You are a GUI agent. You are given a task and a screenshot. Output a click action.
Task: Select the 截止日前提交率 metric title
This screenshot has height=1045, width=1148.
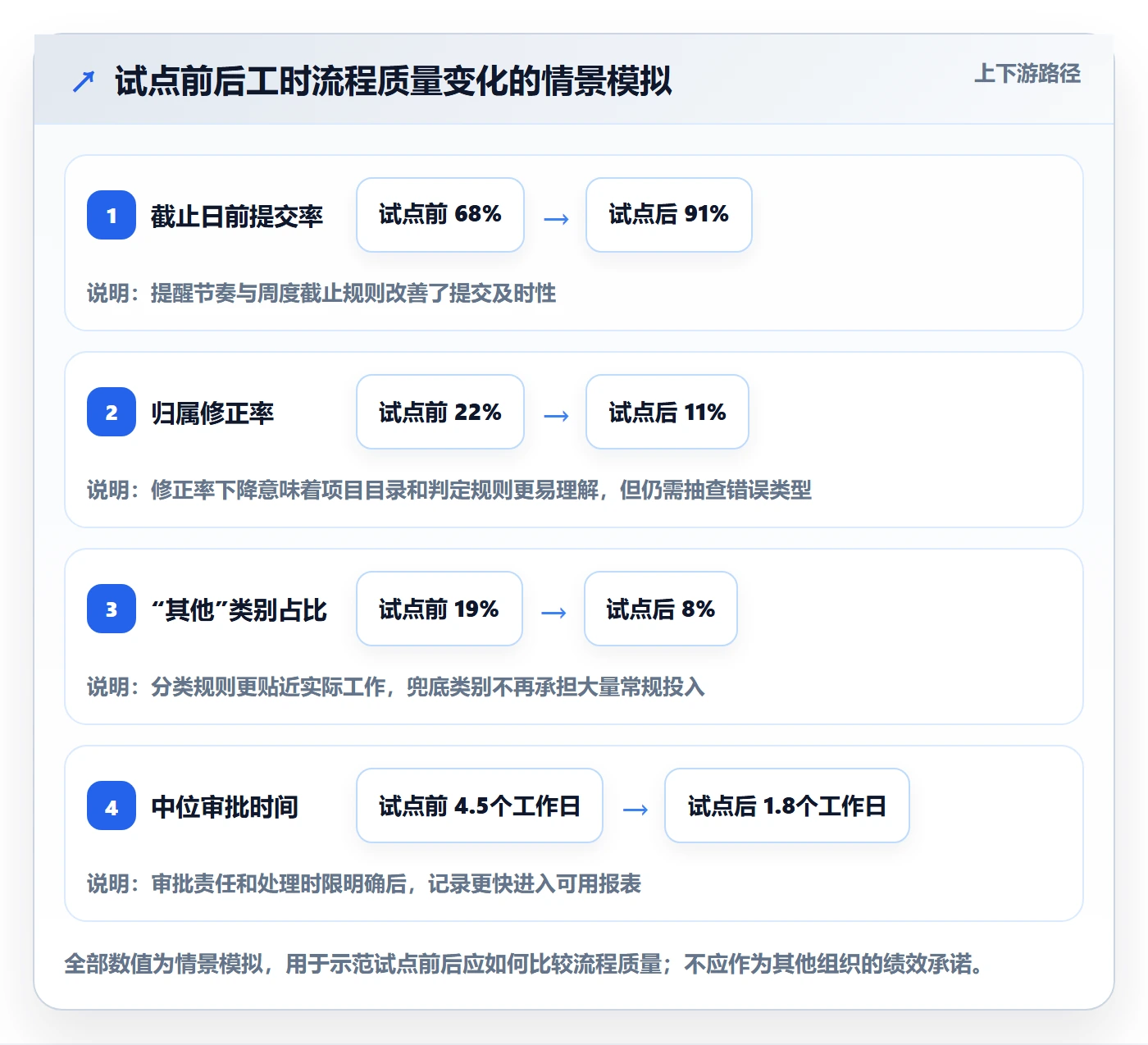237,216
